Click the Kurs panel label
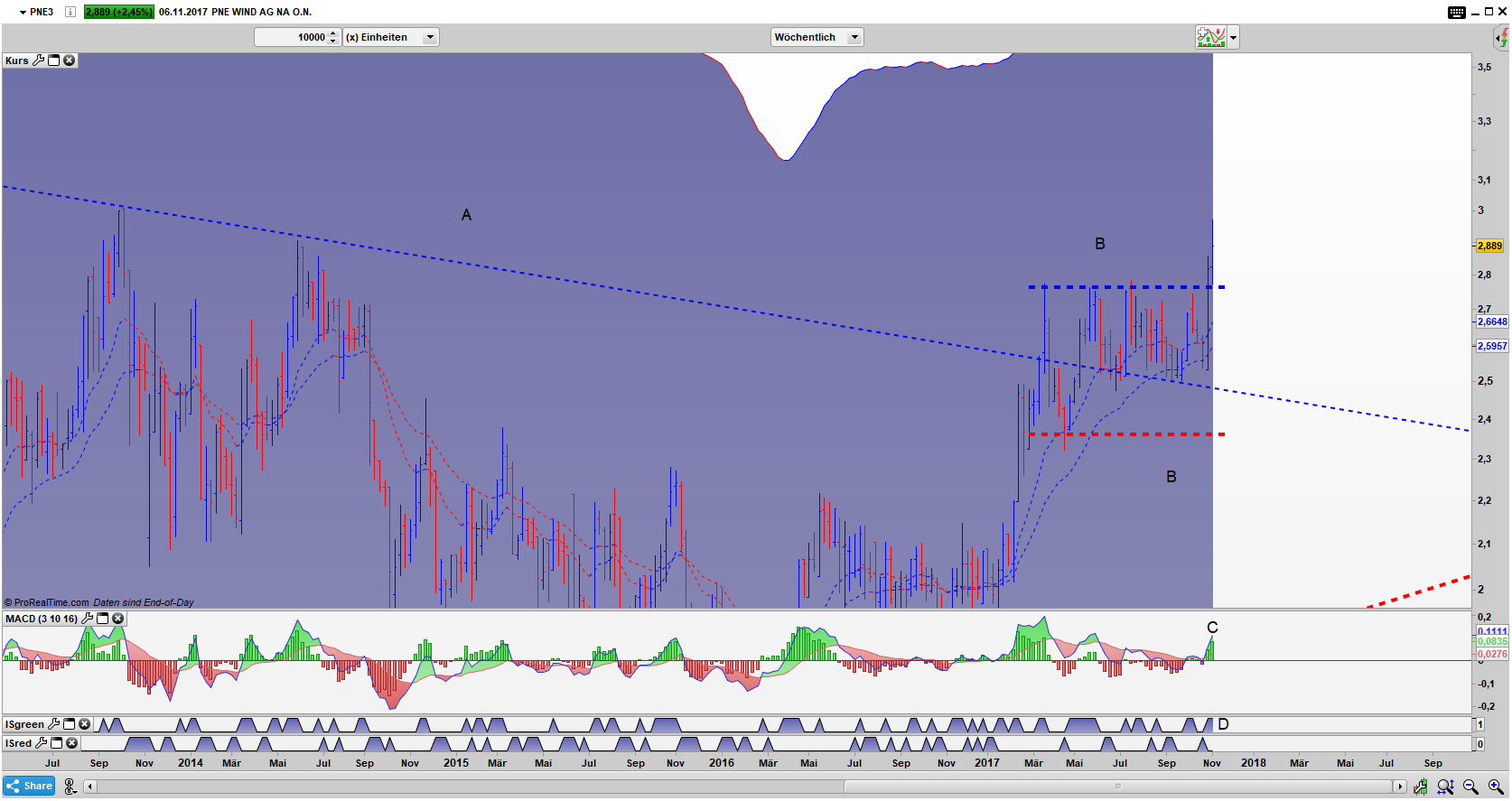The image size is (1512, 801). tap(17, 61)
